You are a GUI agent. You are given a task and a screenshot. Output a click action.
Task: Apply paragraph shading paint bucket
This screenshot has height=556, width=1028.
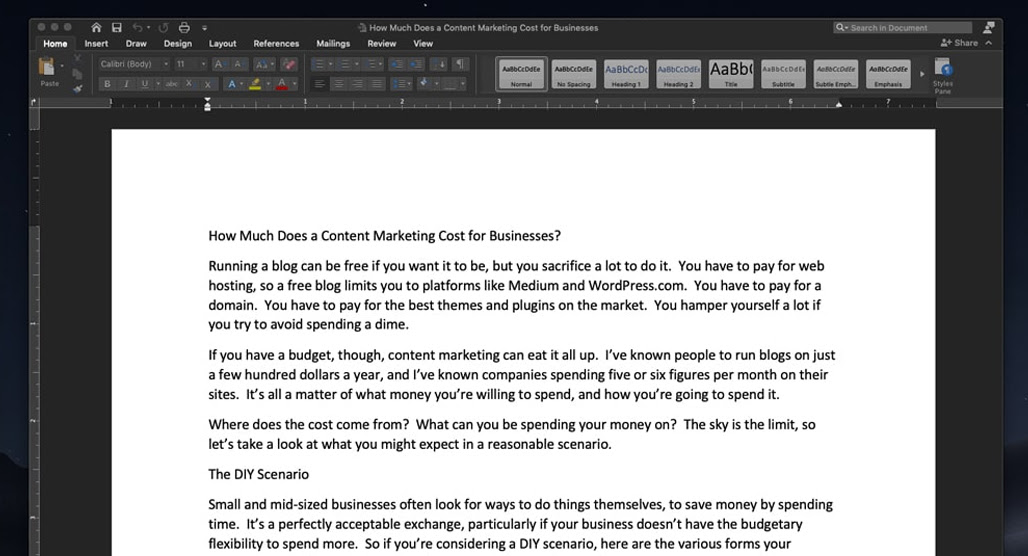[x=424, y=83]
